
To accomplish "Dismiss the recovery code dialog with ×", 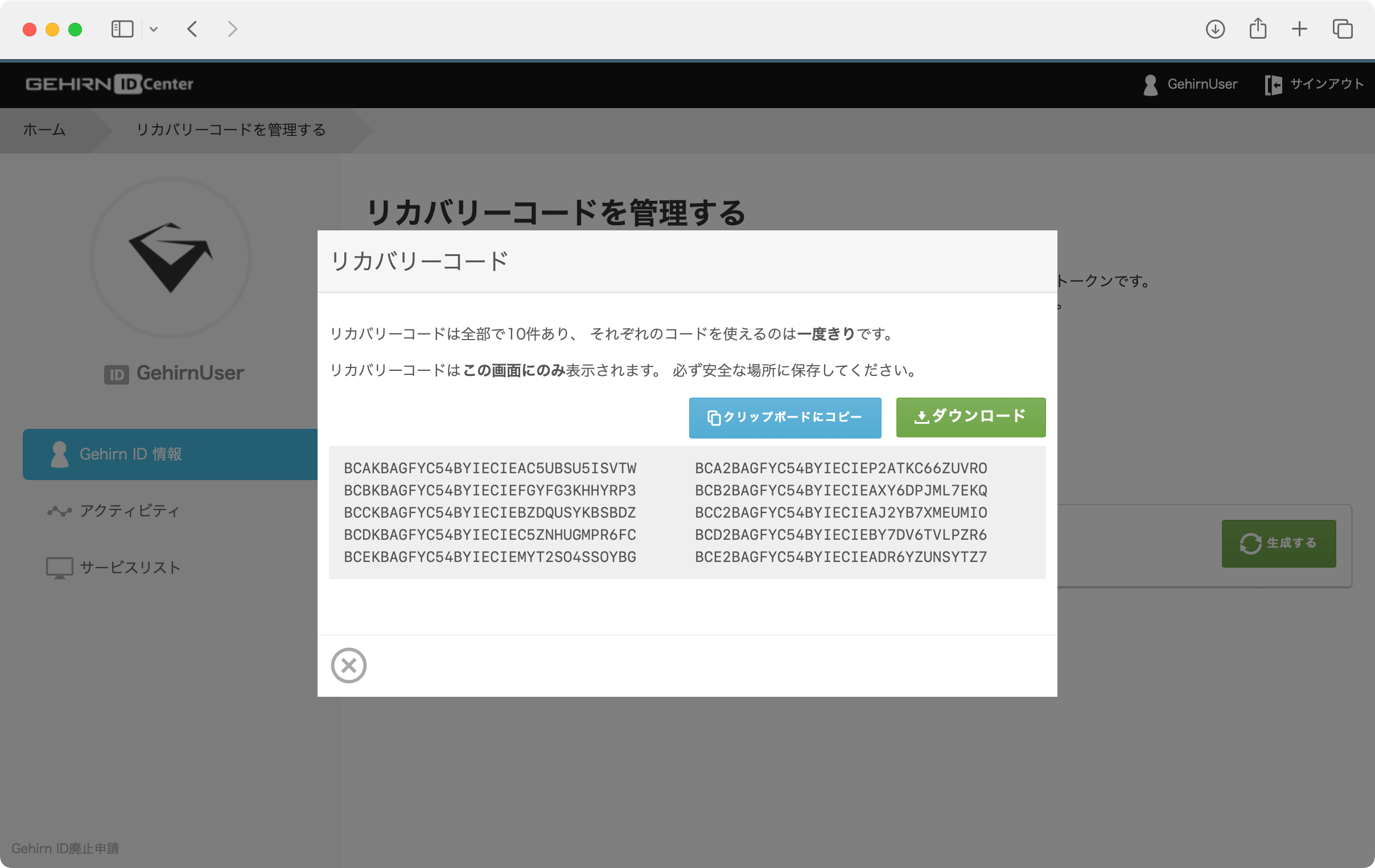I will 349,665.
